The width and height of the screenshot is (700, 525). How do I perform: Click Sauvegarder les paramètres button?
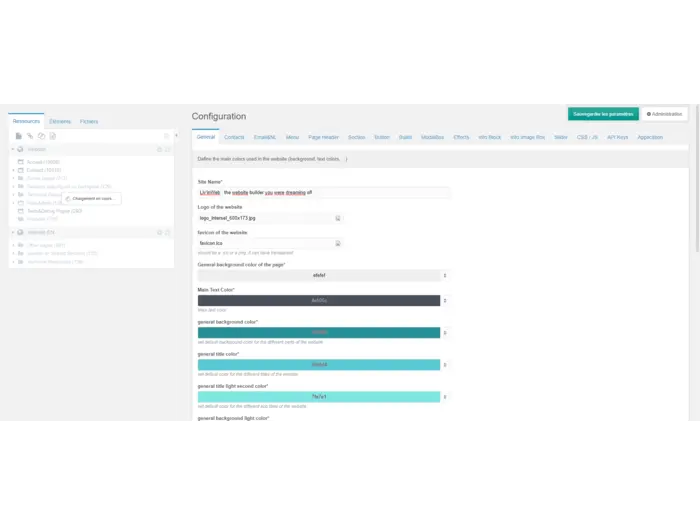point(603,114)
